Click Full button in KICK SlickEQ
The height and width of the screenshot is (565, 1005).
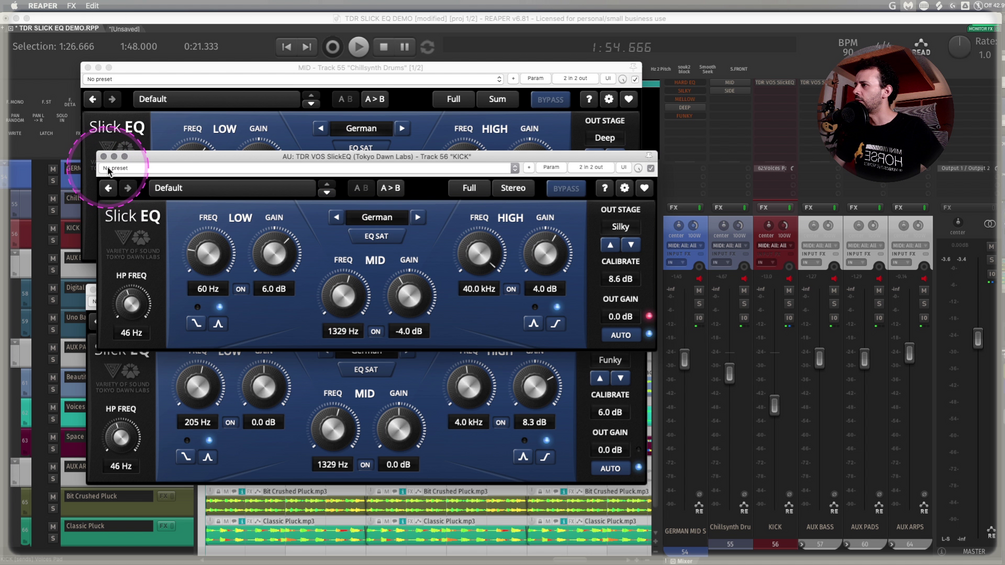469,188
